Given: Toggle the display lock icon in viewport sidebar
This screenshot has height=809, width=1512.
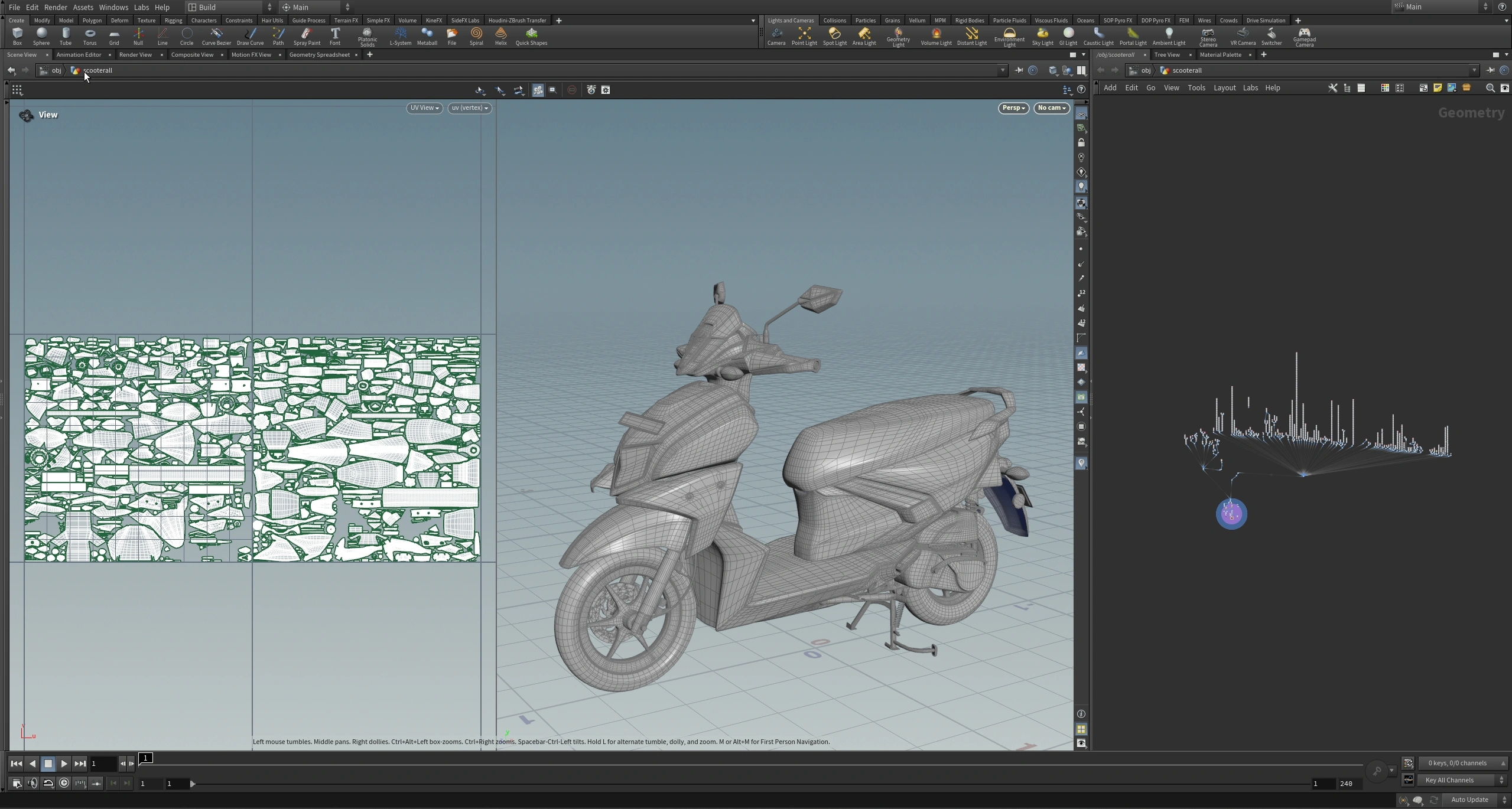Looking at the screenshot, I should [x=1081, y=143].
